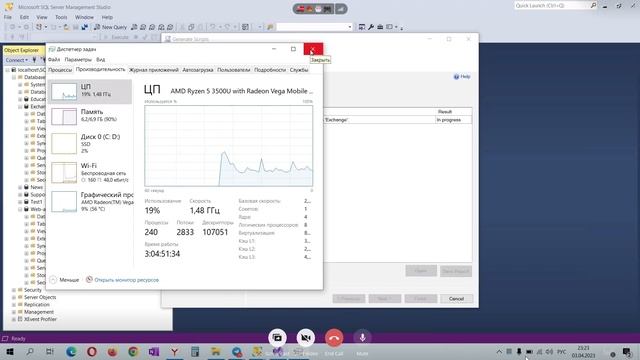Screen dimensions: 640x360
Task: Collapse the Databases tree node
Action: pyautogui.click(x=13, y=77)
